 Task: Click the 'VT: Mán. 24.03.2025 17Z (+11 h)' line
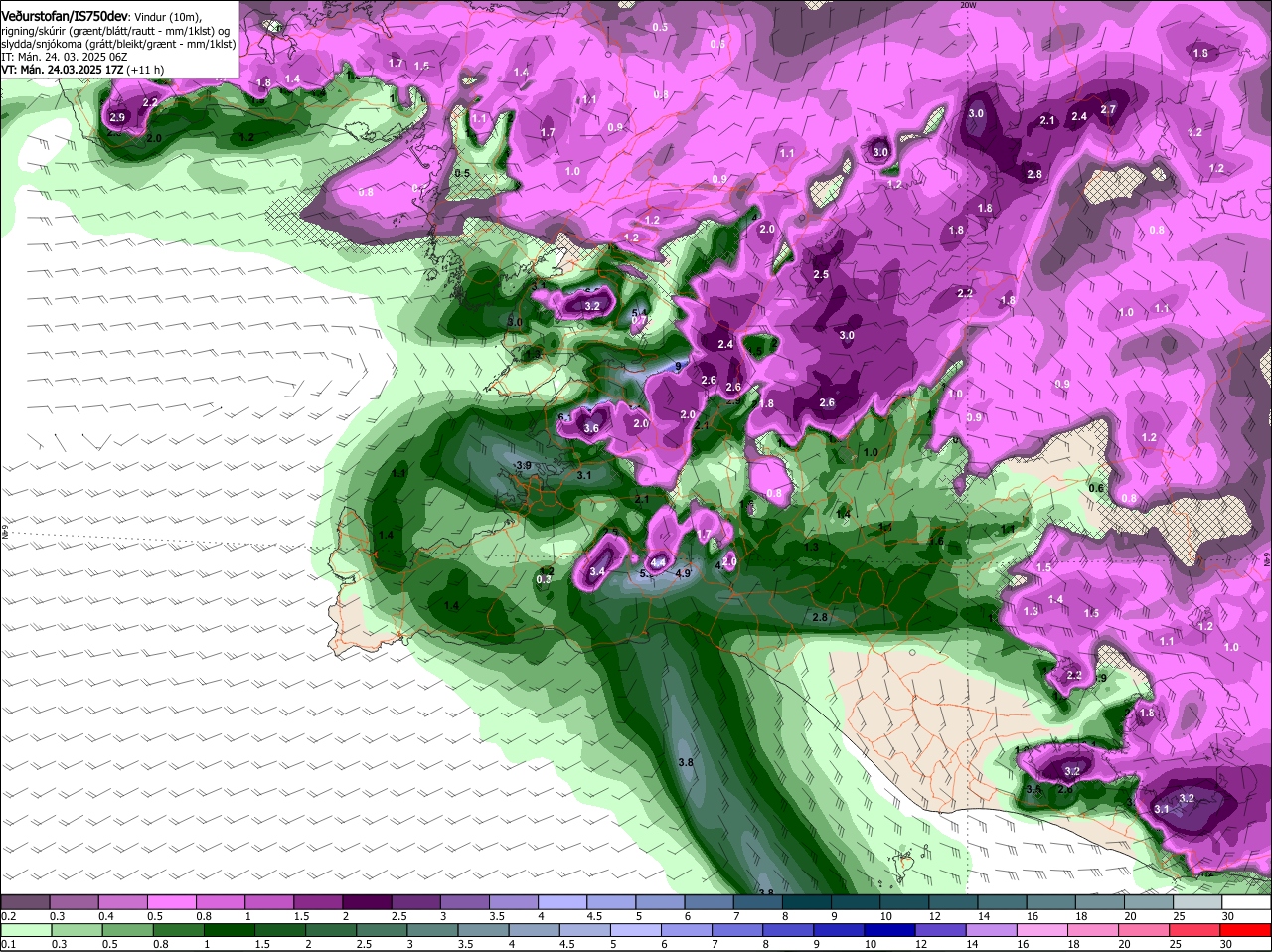tap(82, 70)
